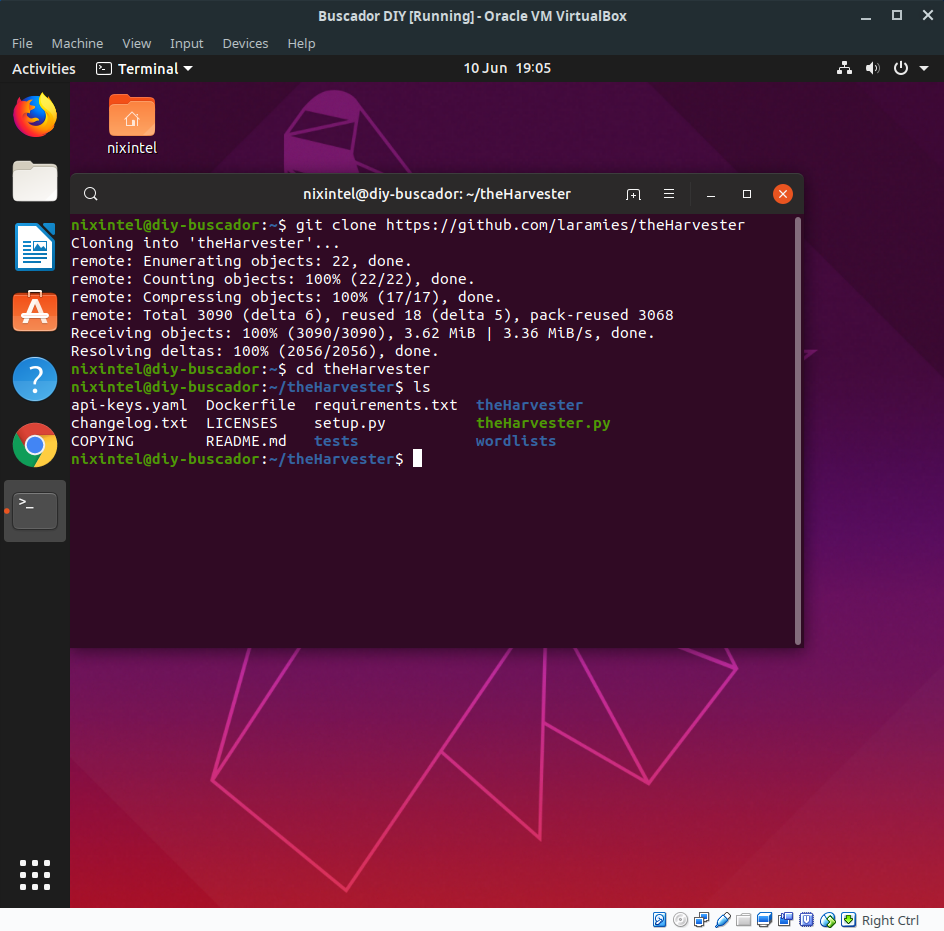Open the VirtualBox Devices menu
The width and height of the screenshot is (944, 931).
click(x=245, y=43)
